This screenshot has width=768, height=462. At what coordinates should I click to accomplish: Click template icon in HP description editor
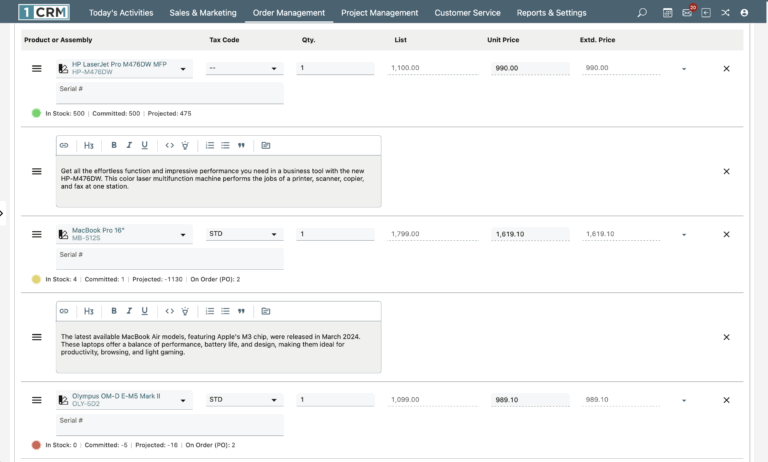(265, 145)
